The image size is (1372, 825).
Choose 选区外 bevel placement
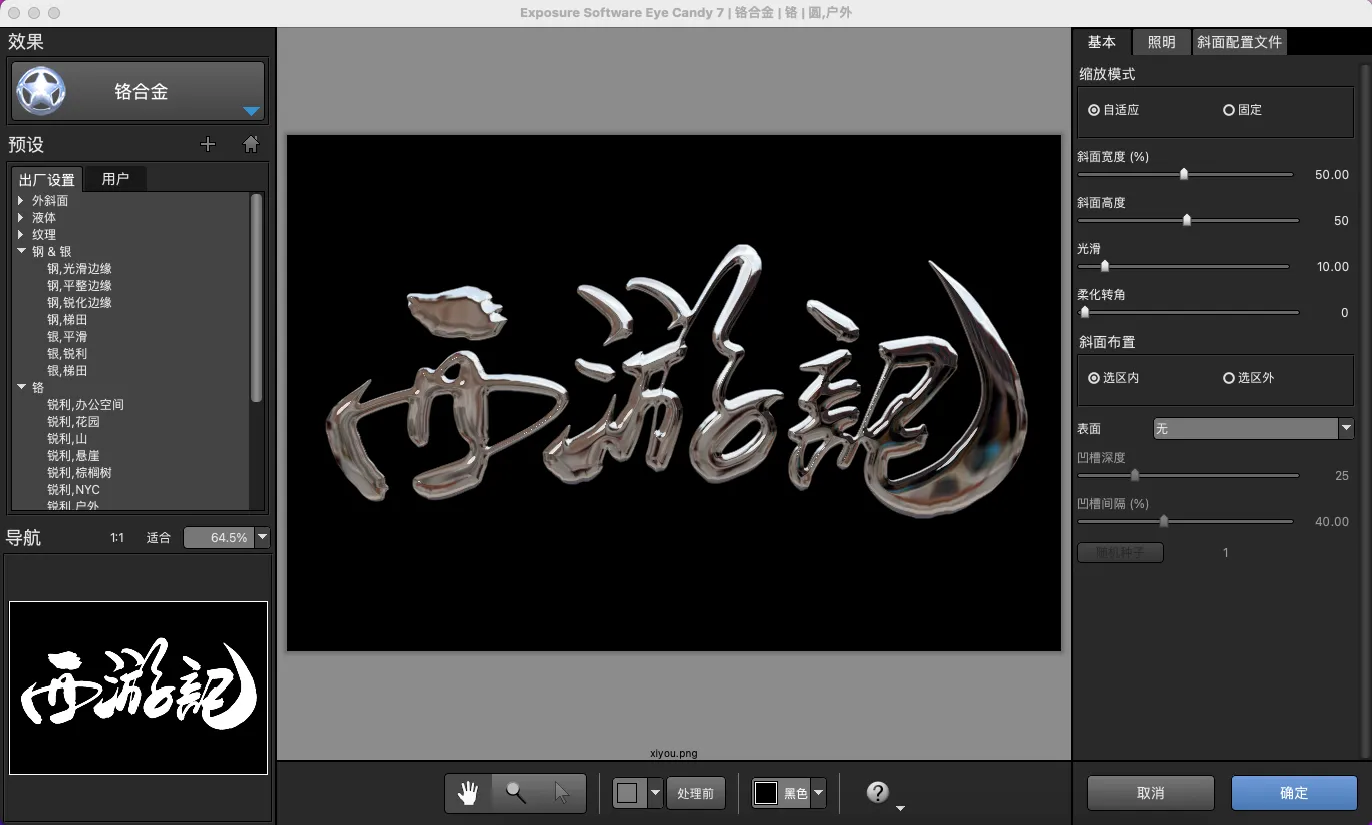(x=1229, y=378)
